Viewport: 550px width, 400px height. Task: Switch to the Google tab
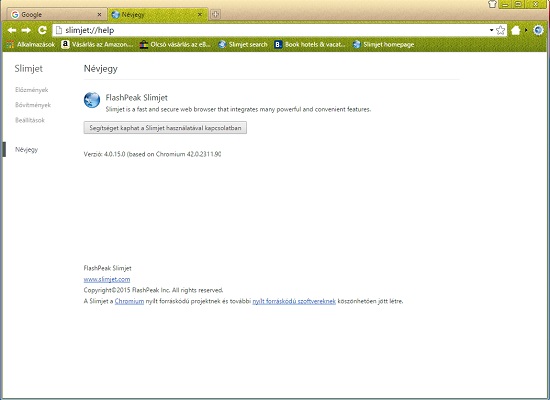tap(56, 15)
